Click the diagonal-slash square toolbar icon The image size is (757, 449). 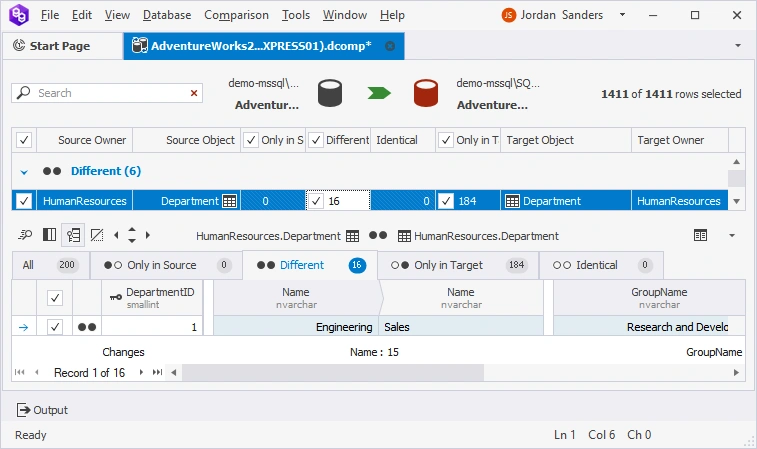tap(97, 235)
